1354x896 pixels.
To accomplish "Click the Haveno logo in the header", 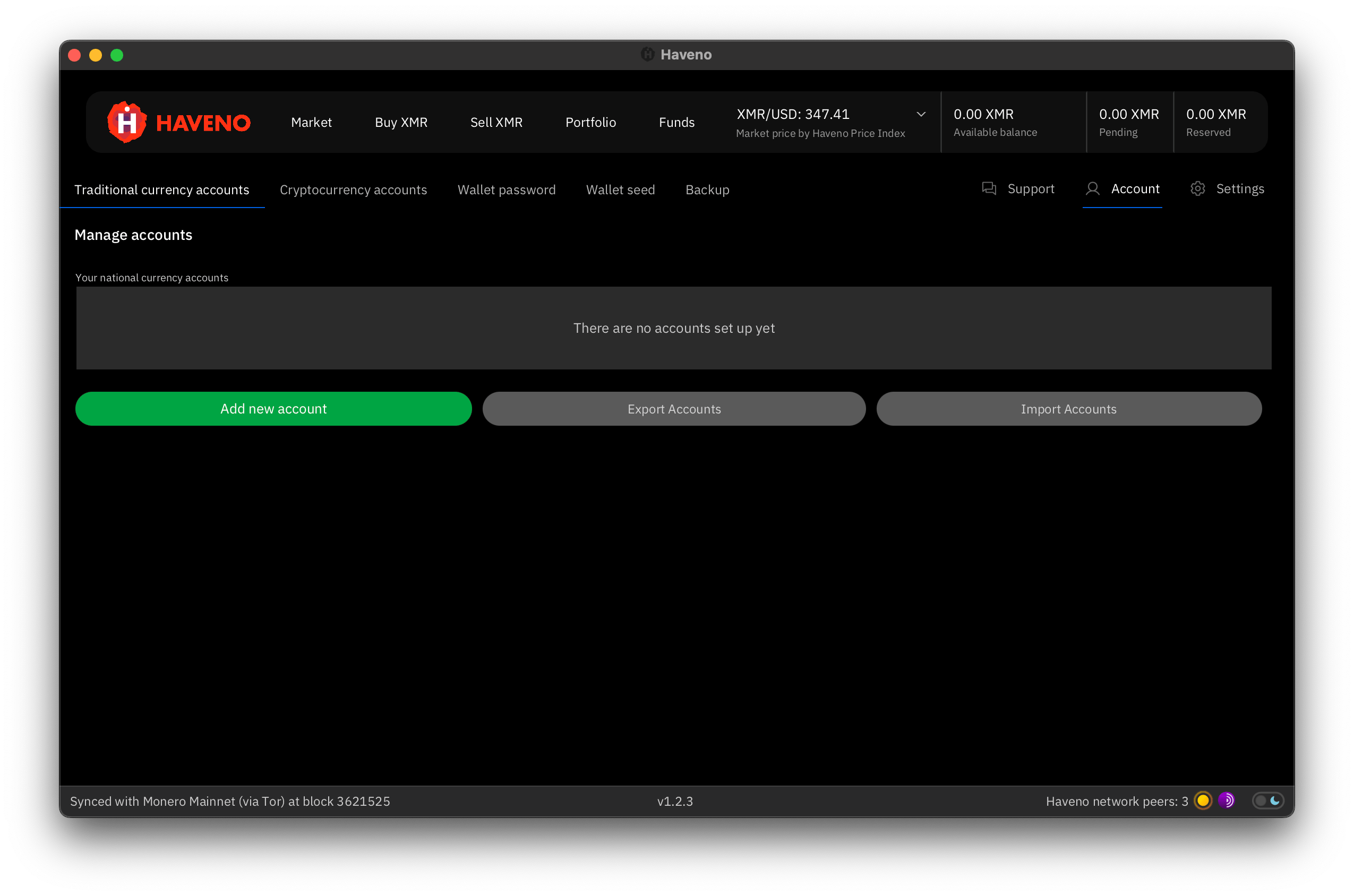I will 178,121.
